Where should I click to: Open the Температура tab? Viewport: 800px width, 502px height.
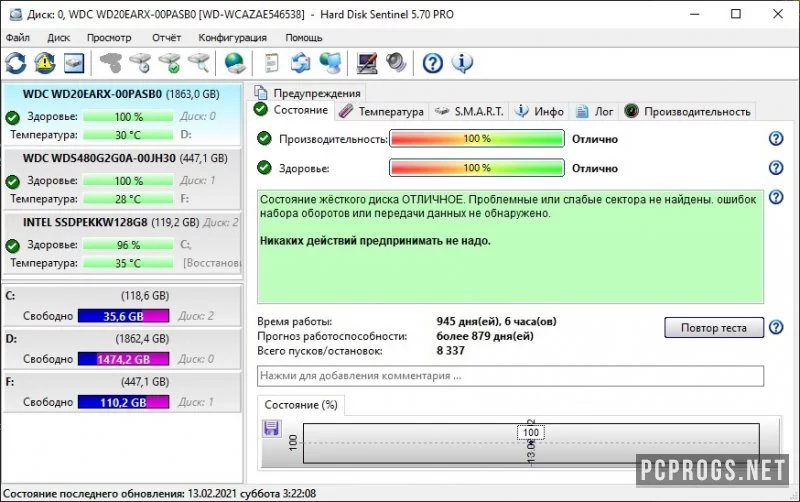[381, 111]
